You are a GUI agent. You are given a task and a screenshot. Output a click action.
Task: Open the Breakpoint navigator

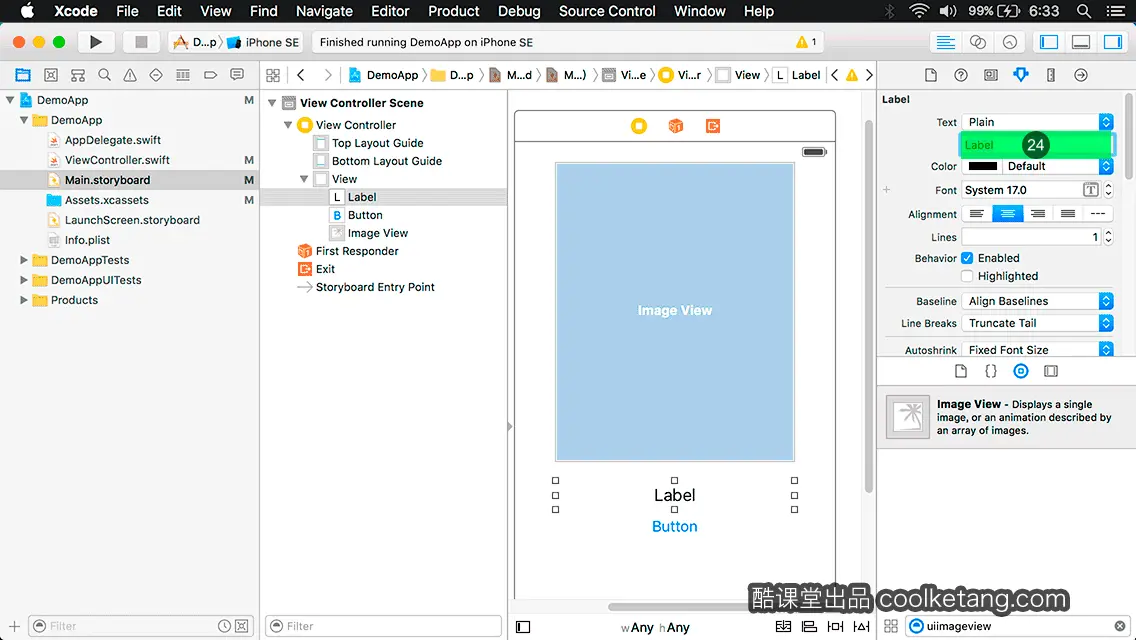[210, 75]
